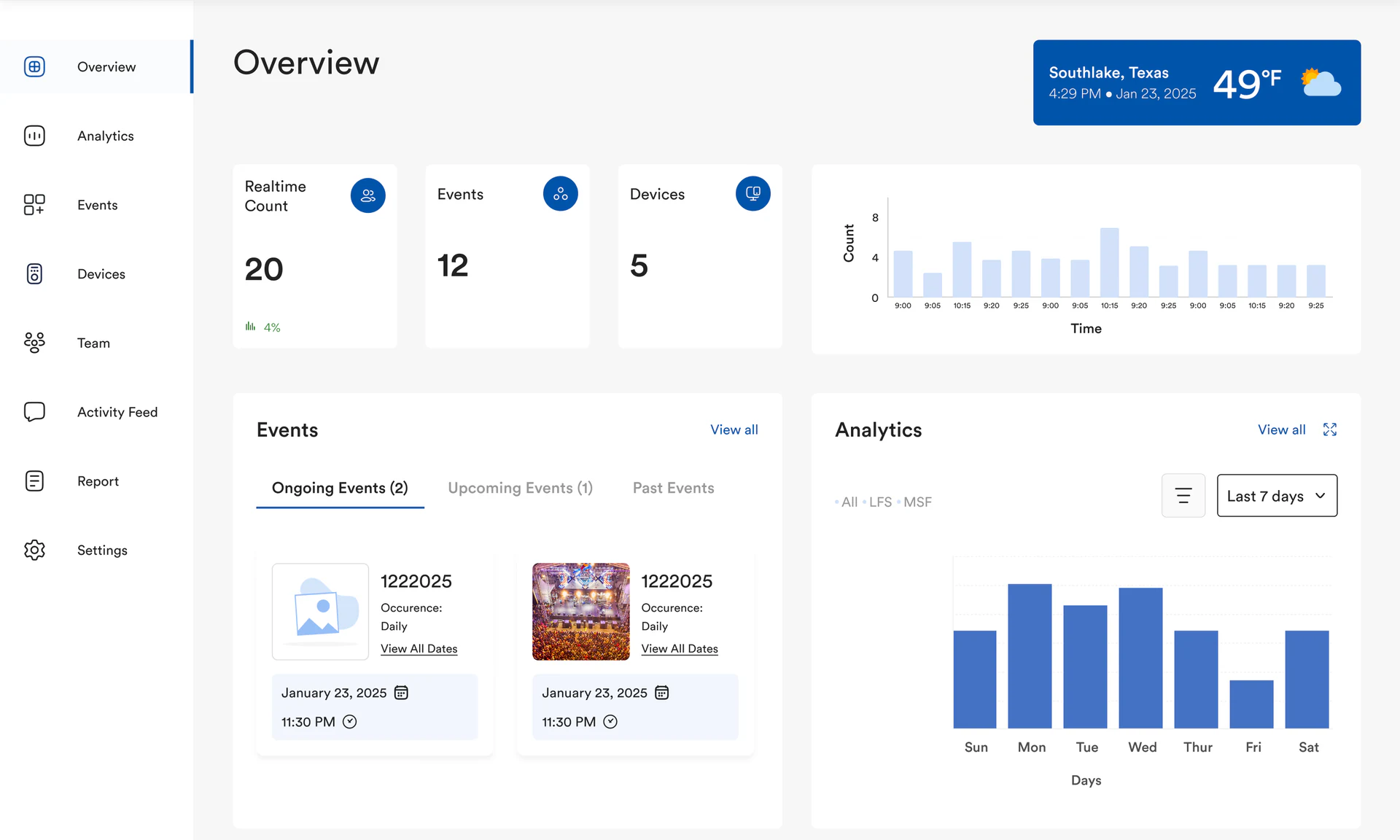The height and width of the screenshot is (840, 1400).
Task: Click the Realtime Count people icon
Action: [x=368, y=195]
